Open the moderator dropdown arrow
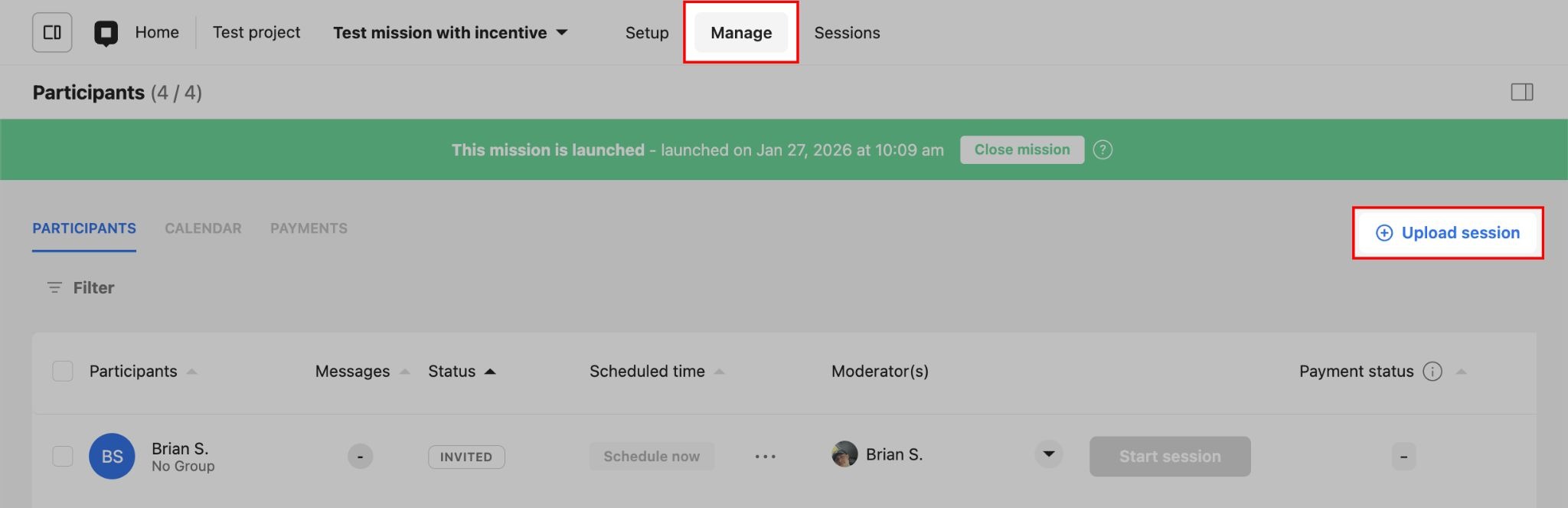 (x=1048, y=454)
